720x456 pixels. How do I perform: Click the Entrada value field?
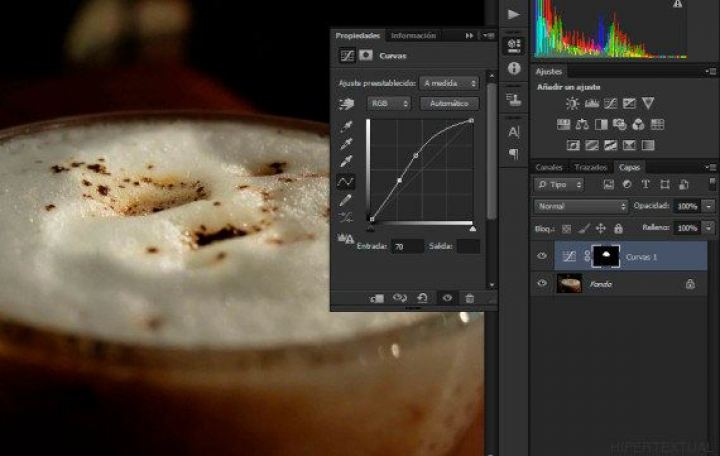[x=407, y=246]
